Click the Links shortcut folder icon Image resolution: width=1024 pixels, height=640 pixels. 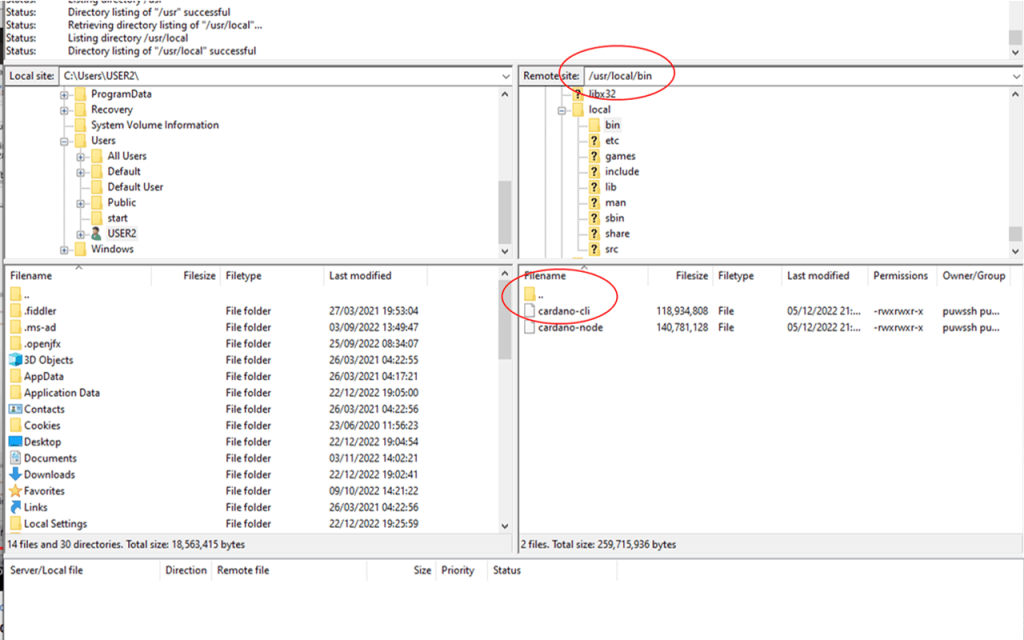pos(16,508)
